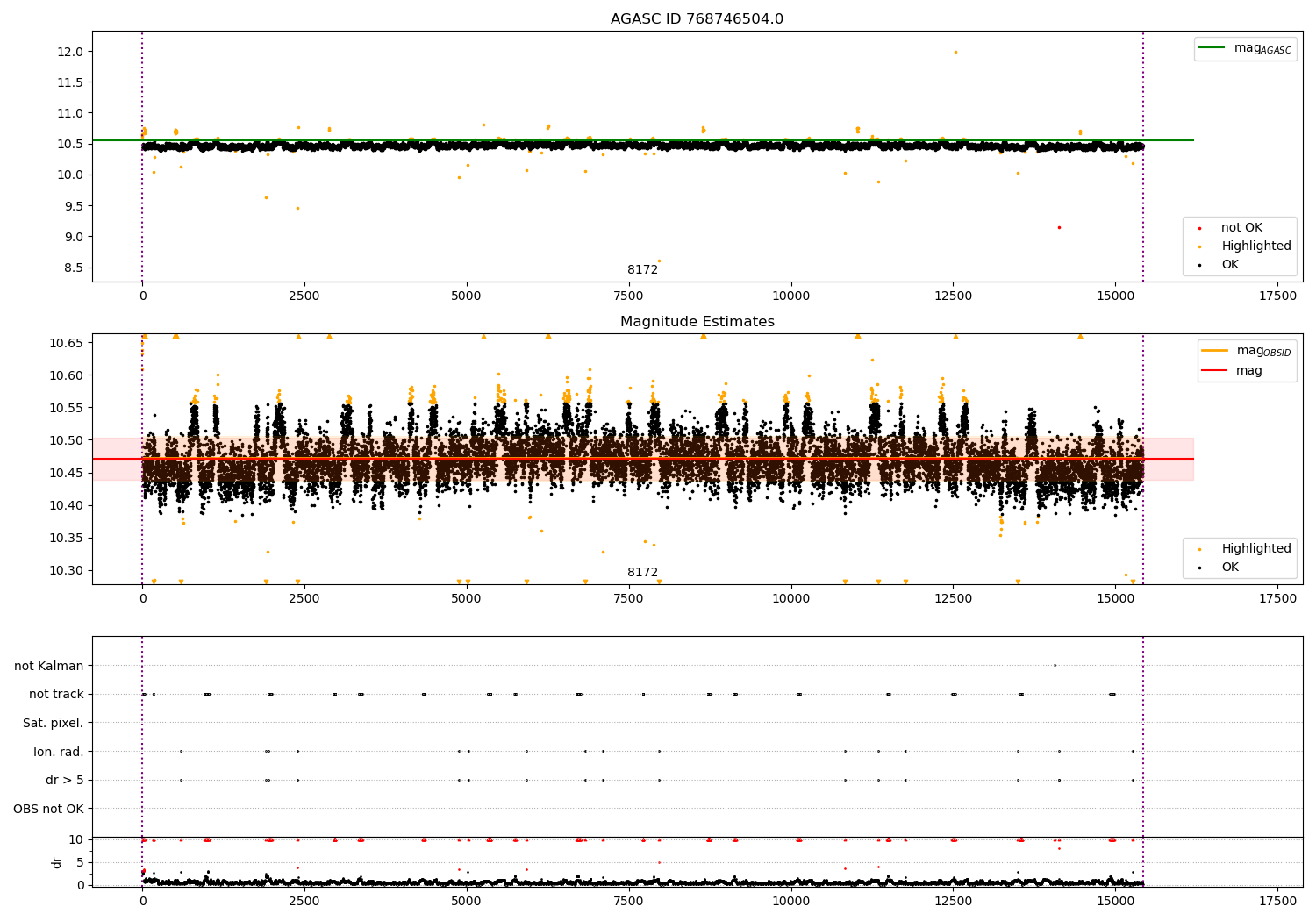Click the 11.5 y-axis tick label
Screen dimensions: 1316x921
click(x=71, y=82)
